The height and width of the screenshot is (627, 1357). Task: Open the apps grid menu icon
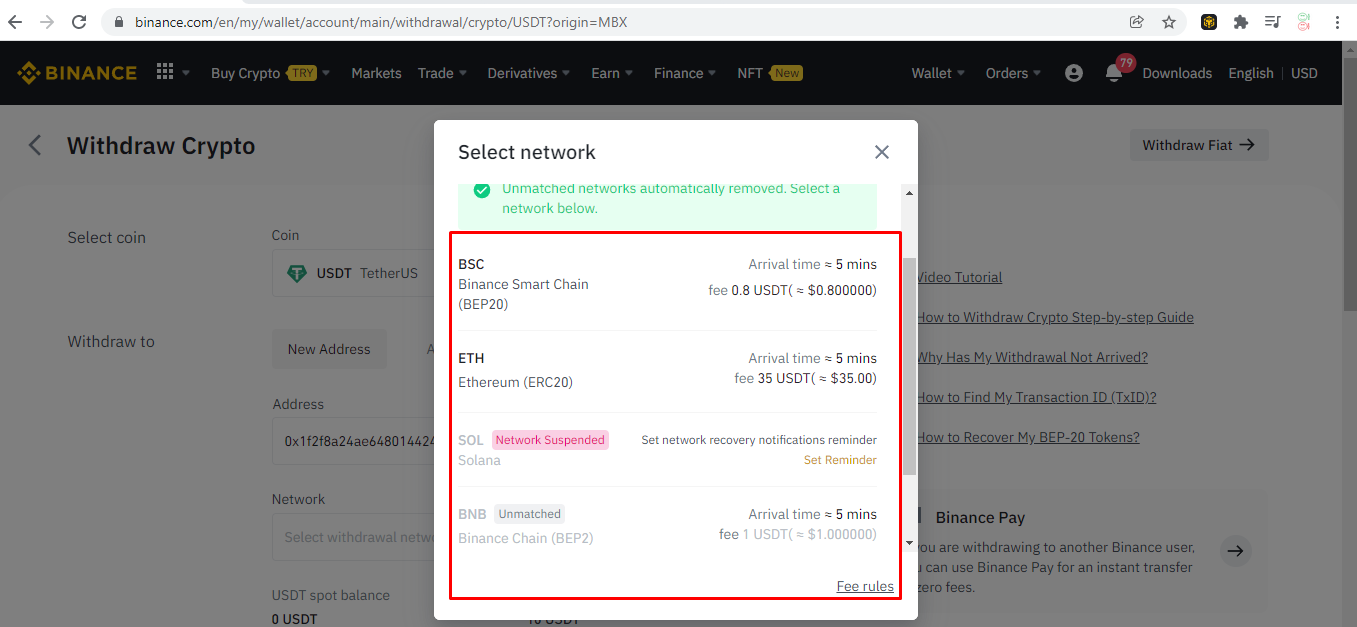(165, 72)
